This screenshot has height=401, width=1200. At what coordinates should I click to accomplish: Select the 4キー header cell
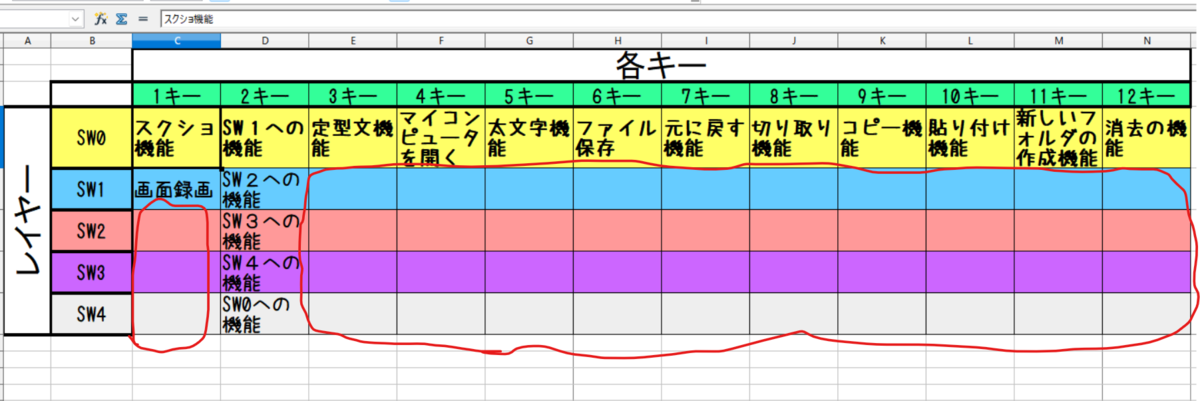[x=441, y=96]
